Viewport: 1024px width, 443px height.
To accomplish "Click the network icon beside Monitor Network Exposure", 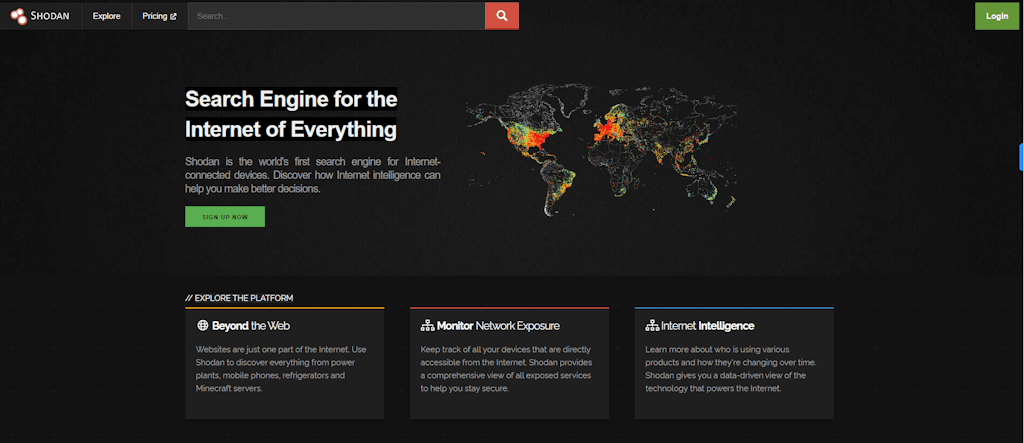I will click(428, 325).
